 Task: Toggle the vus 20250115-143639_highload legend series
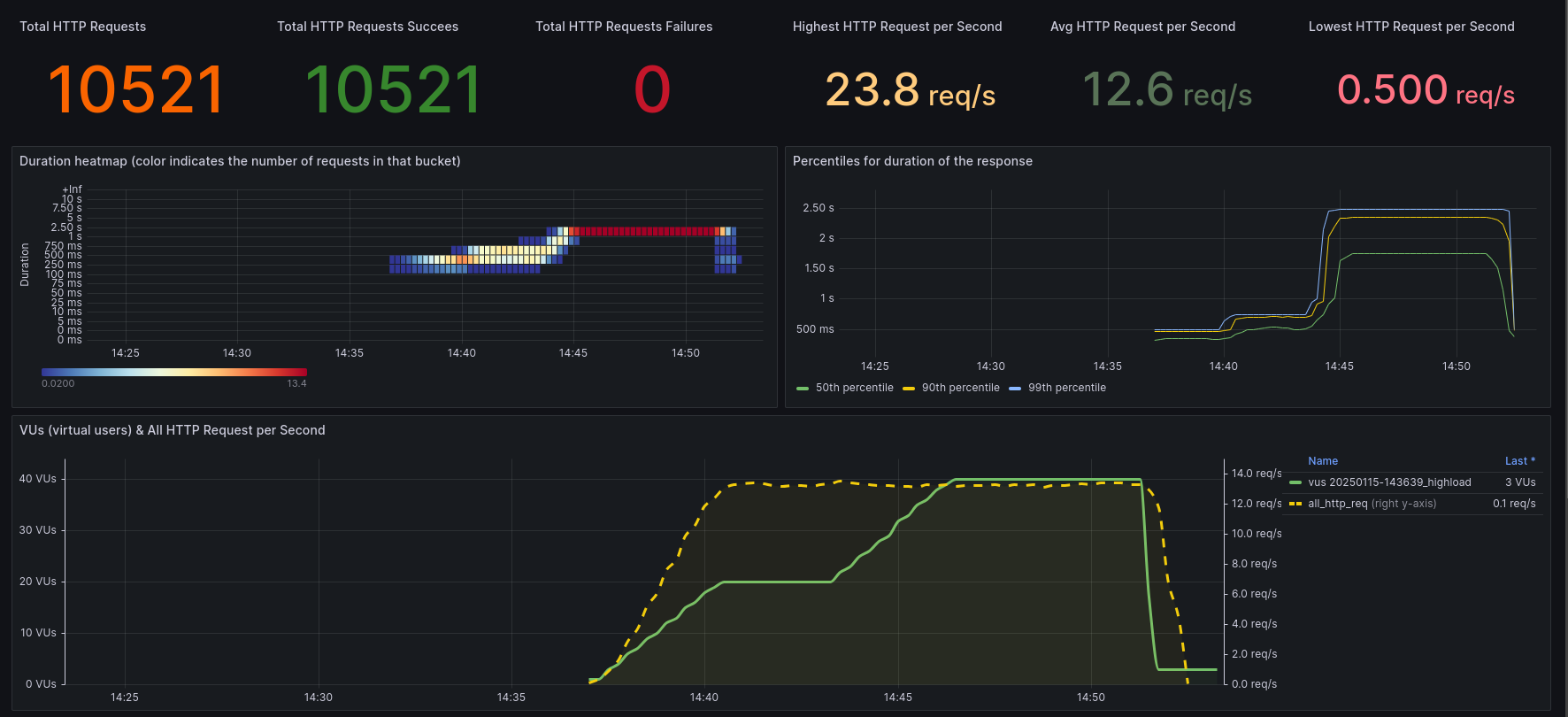click(x=1389, y=482)
